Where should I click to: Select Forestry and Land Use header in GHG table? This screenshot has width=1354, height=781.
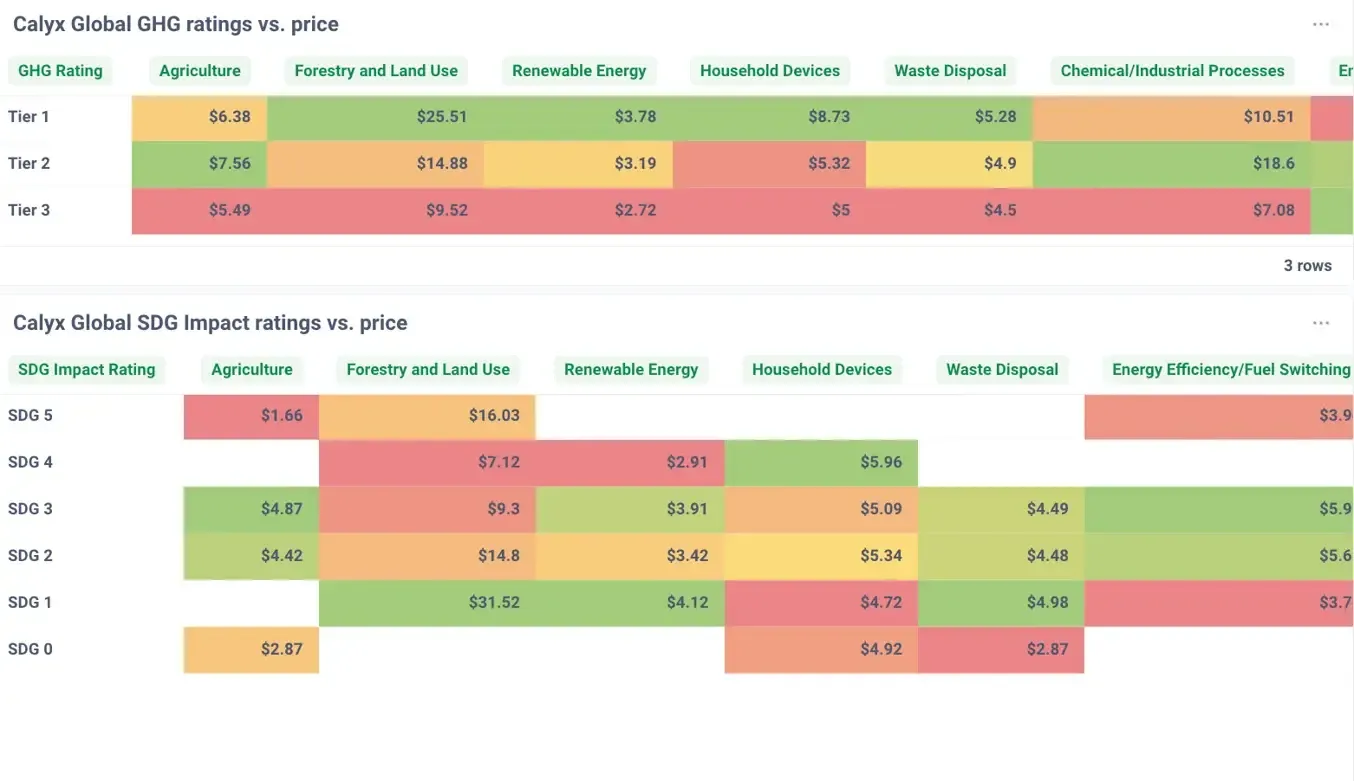click(x=376, y=71)
